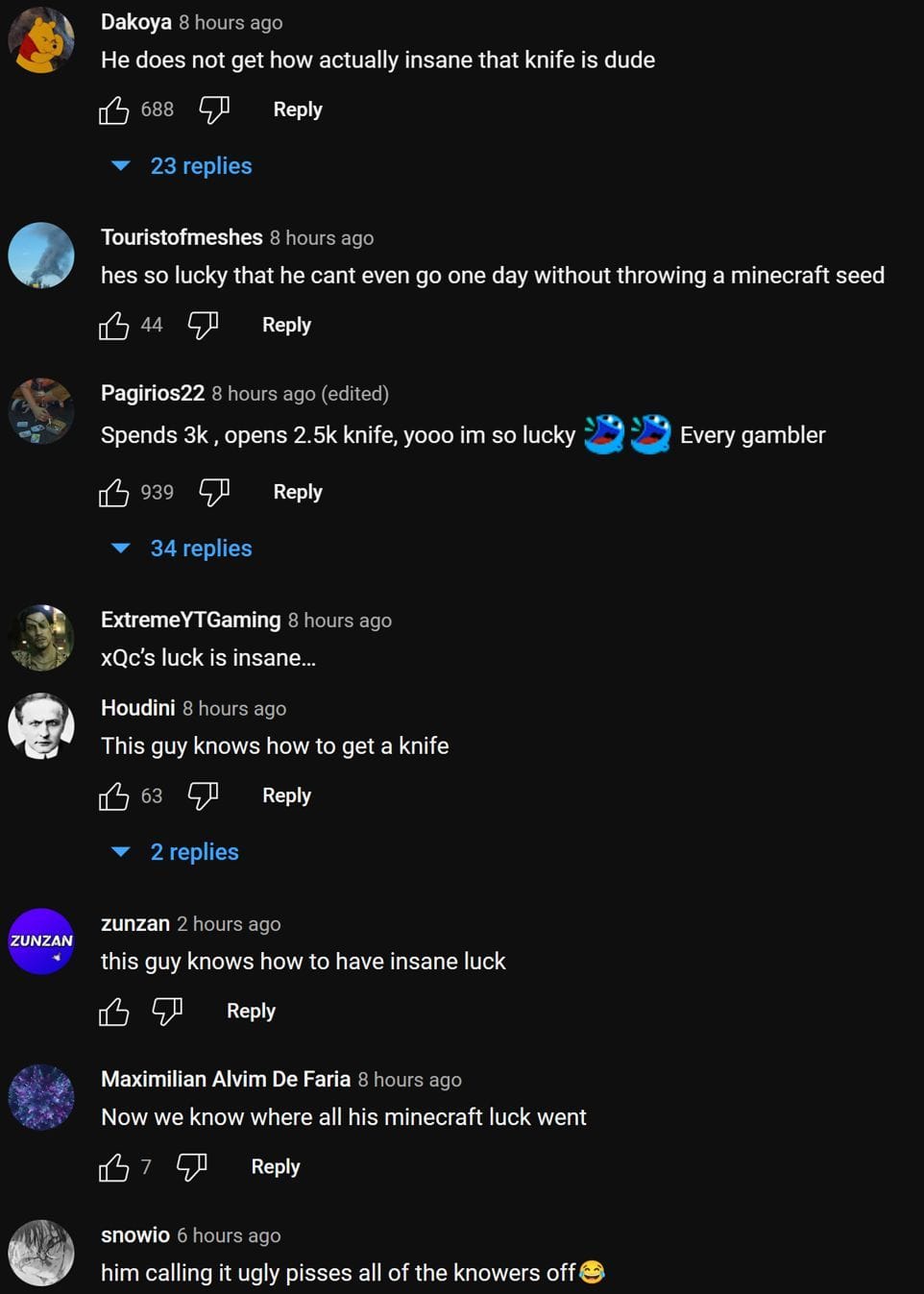Expand 34 replies under Pagirios22's comment
This screenshot has height=1294, width=924.
(200, 549)
